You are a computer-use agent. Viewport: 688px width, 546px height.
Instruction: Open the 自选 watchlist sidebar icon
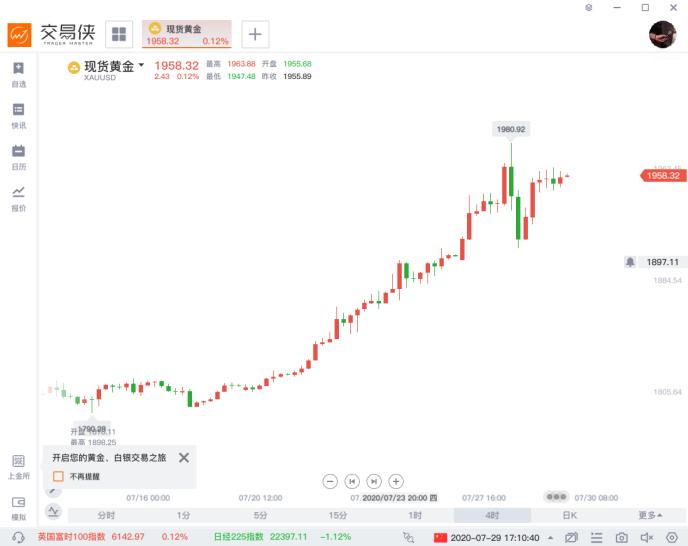click(18, 75)
